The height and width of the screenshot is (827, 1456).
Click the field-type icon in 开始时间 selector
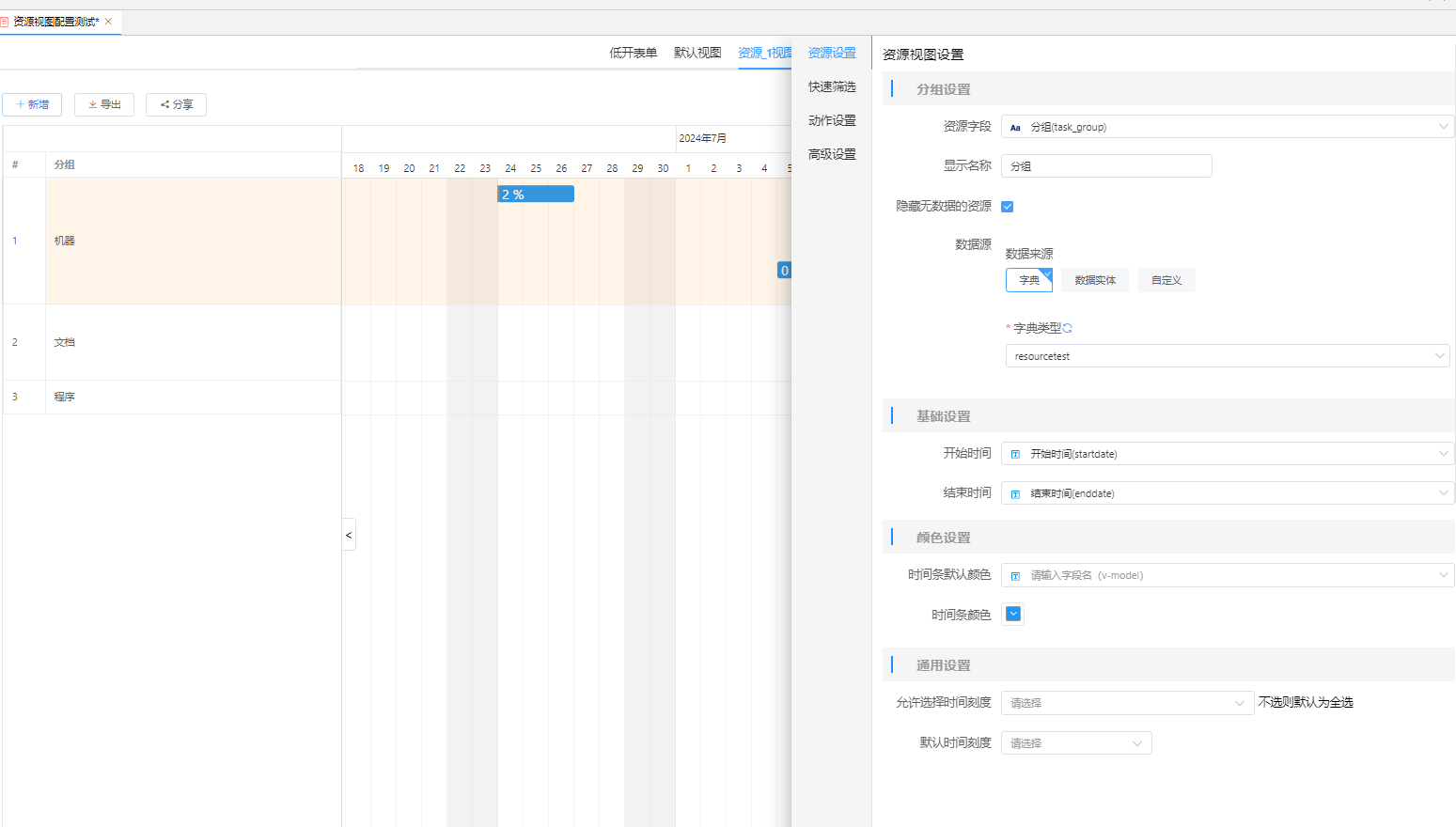(x=1015, y=454)
